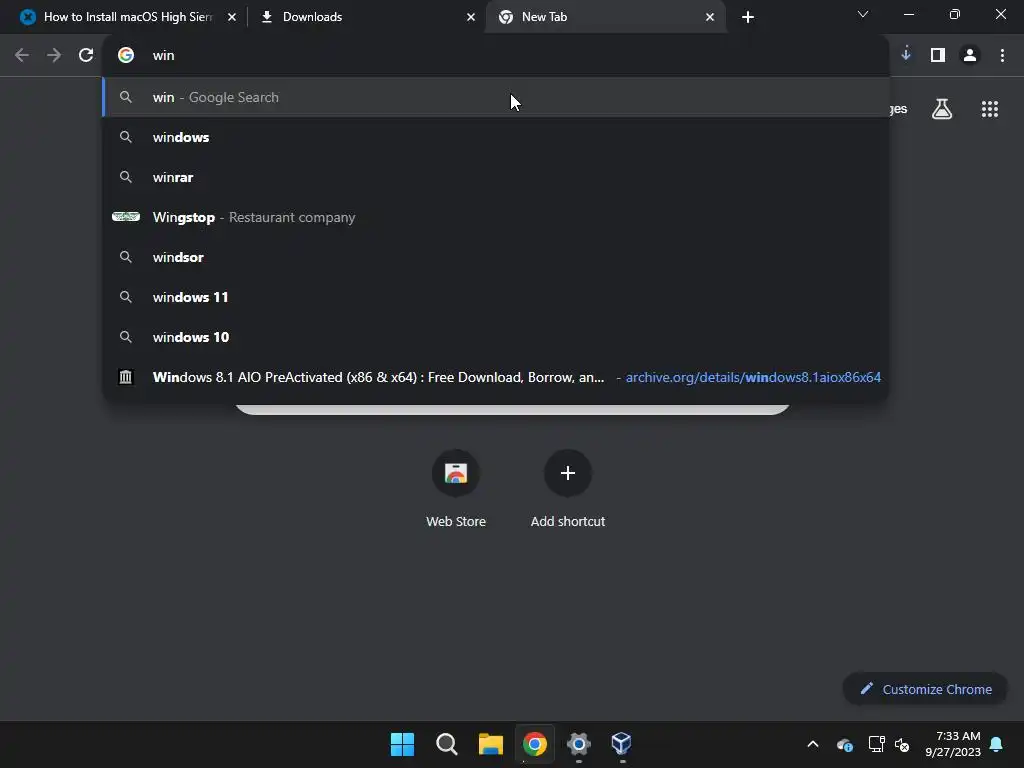Open VirtualBox from the taskbar
Screen dimensions: 1024x768
click(622, 744)
